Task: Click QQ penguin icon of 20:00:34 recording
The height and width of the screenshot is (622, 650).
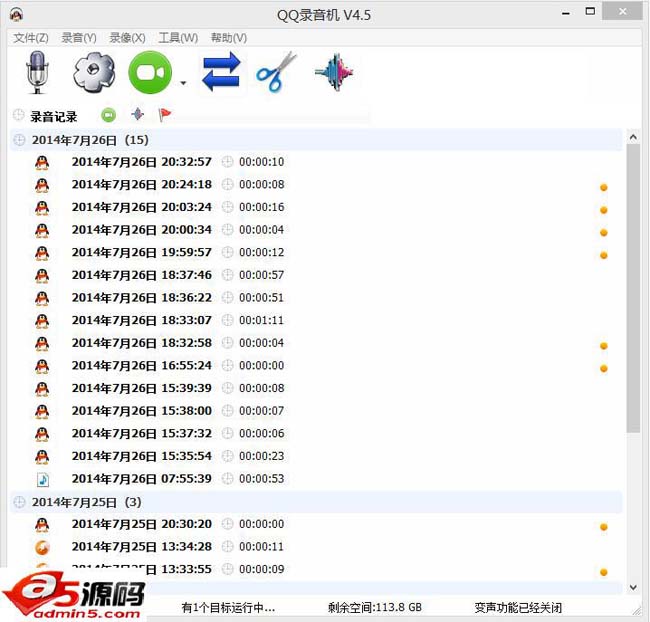Action: click(42, 230)
